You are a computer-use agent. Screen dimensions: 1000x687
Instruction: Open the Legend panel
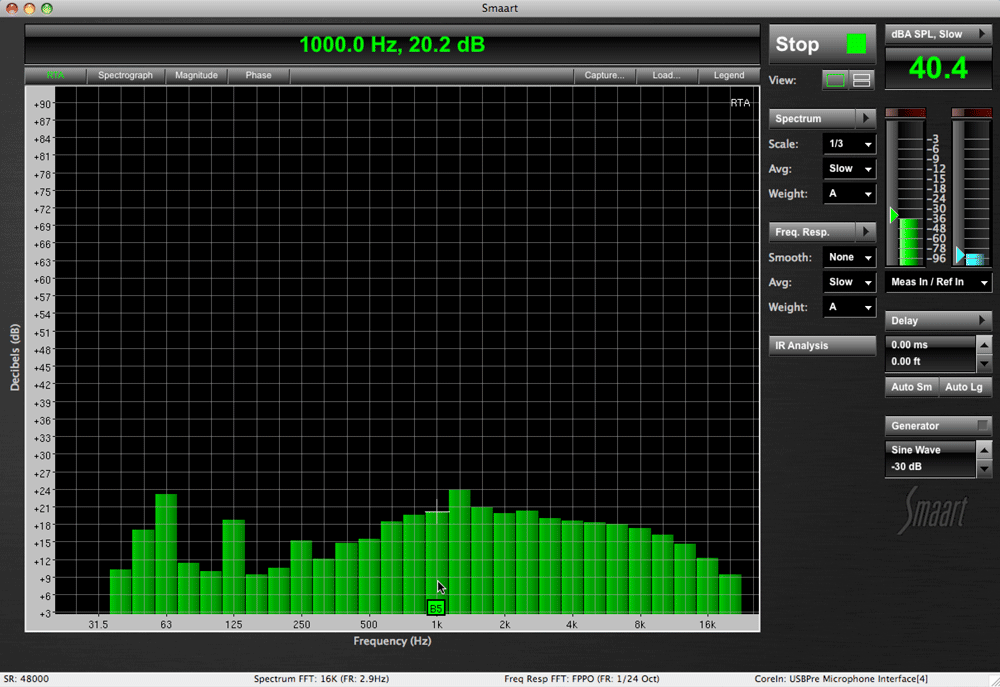(x=729, y=75)
